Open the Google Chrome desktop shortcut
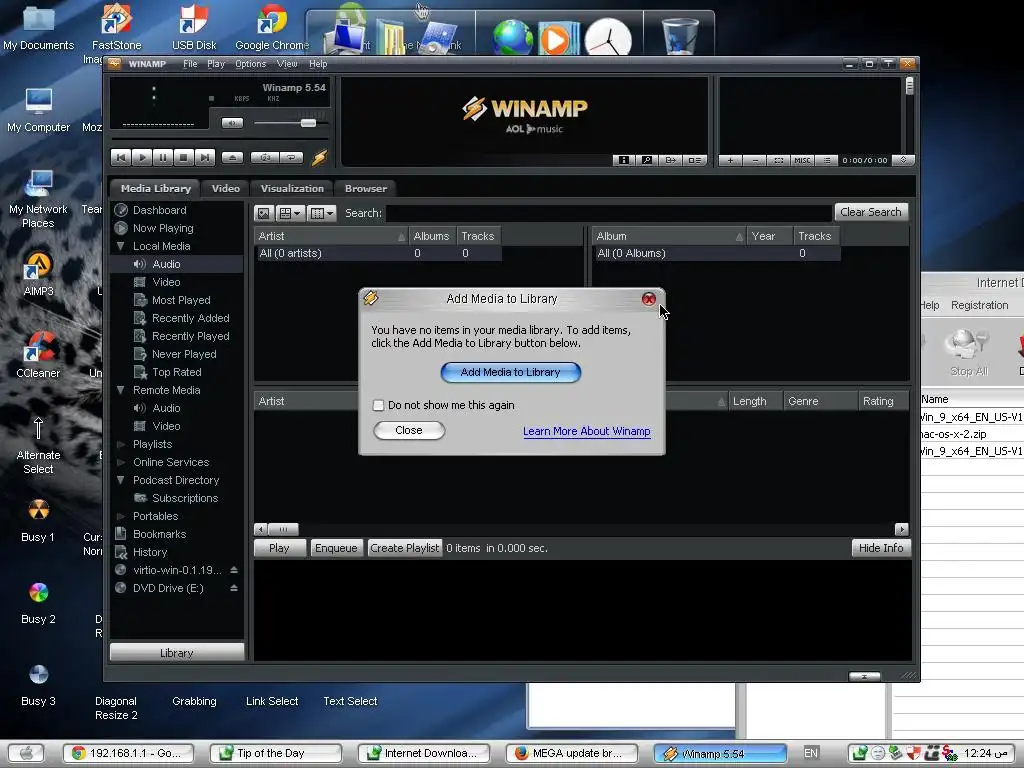1024x768 pixels. pyautogui.click(x=272, y=27)
